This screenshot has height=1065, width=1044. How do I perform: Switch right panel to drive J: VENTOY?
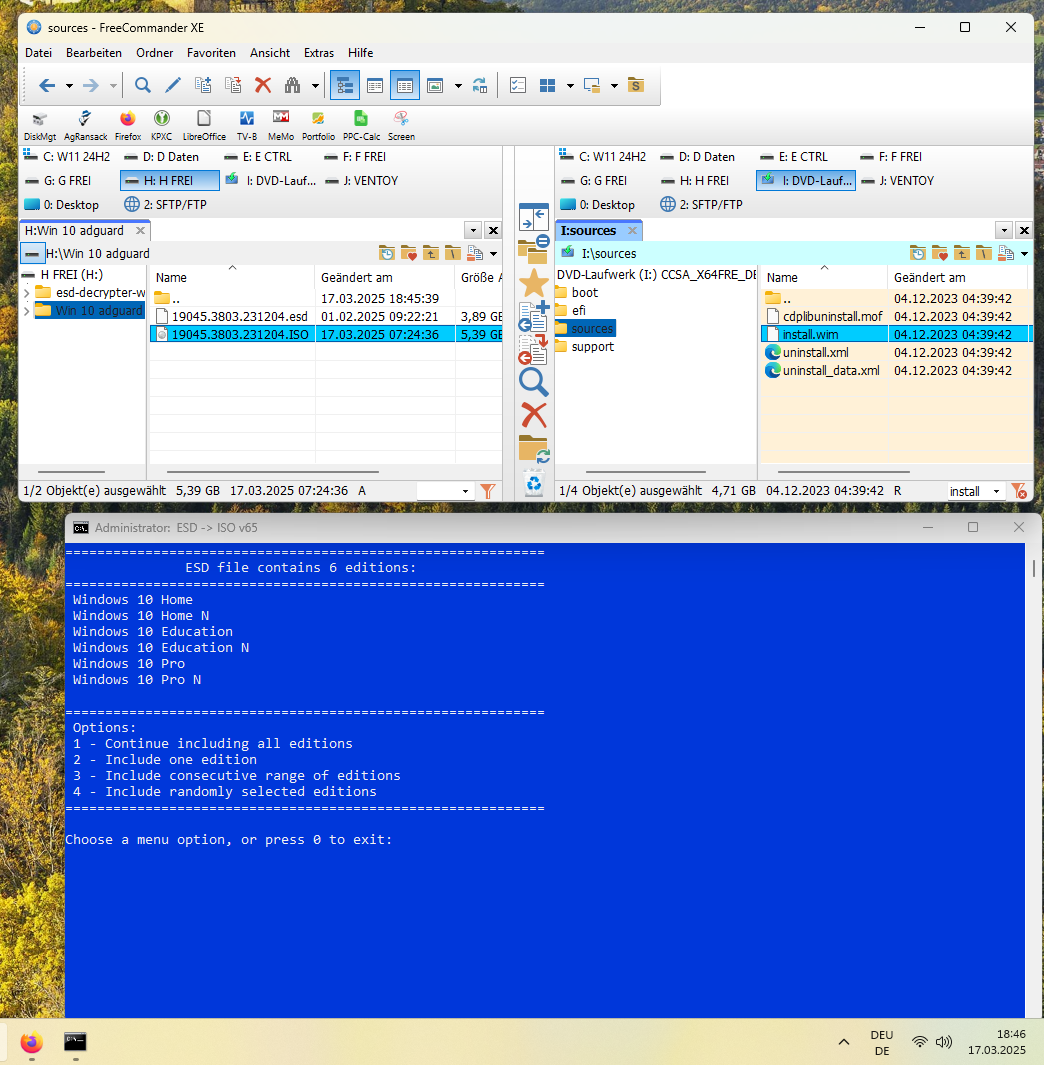pyautogui.click(x=897, y=181)
